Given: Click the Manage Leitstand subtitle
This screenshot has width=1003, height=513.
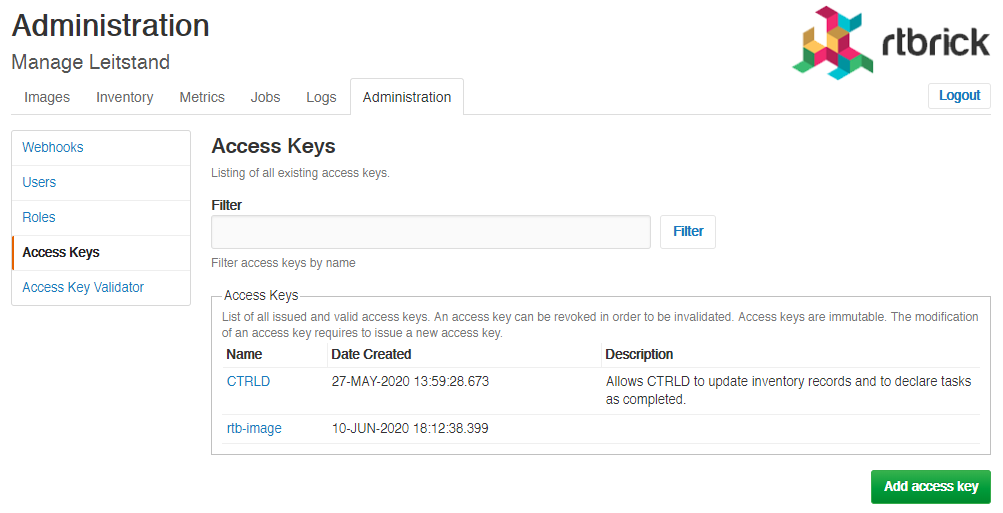Looking at the screenshot, I should coord(91,62).
